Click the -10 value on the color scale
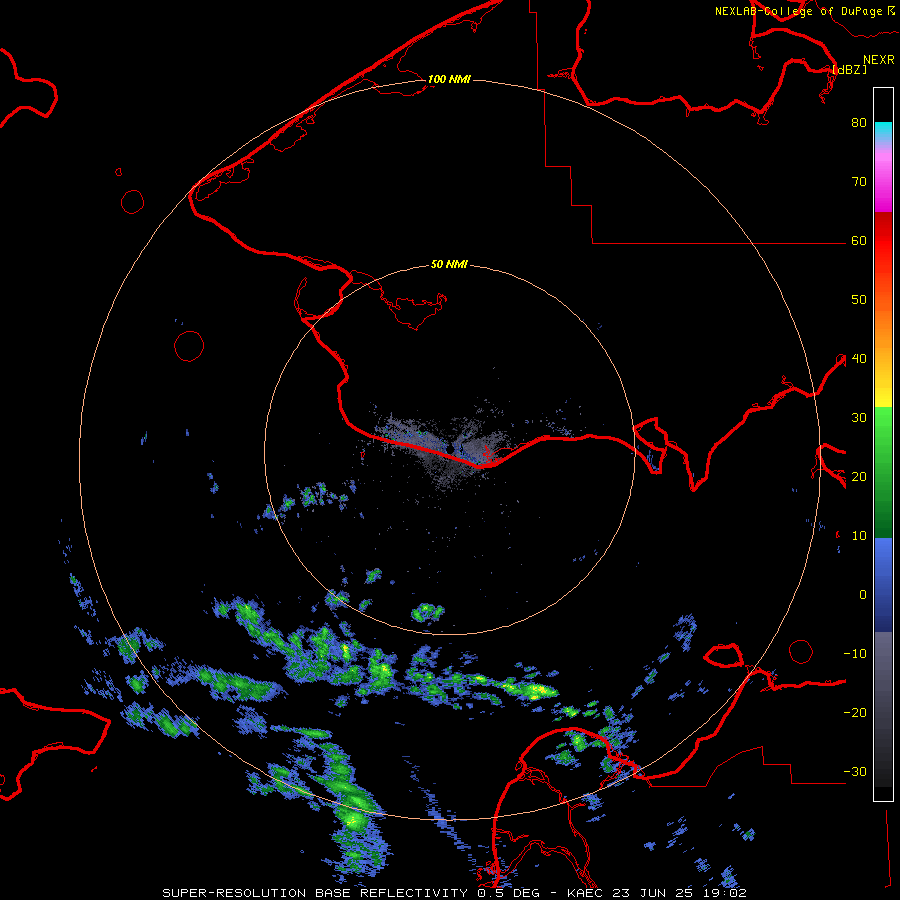 click(855, 654)
